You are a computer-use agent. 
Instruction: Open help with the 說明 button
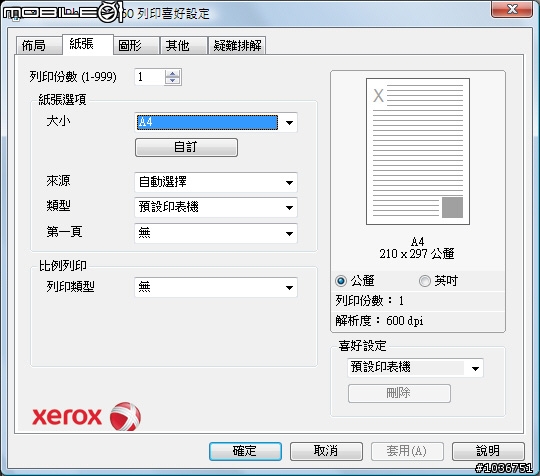tap(488, 451)
